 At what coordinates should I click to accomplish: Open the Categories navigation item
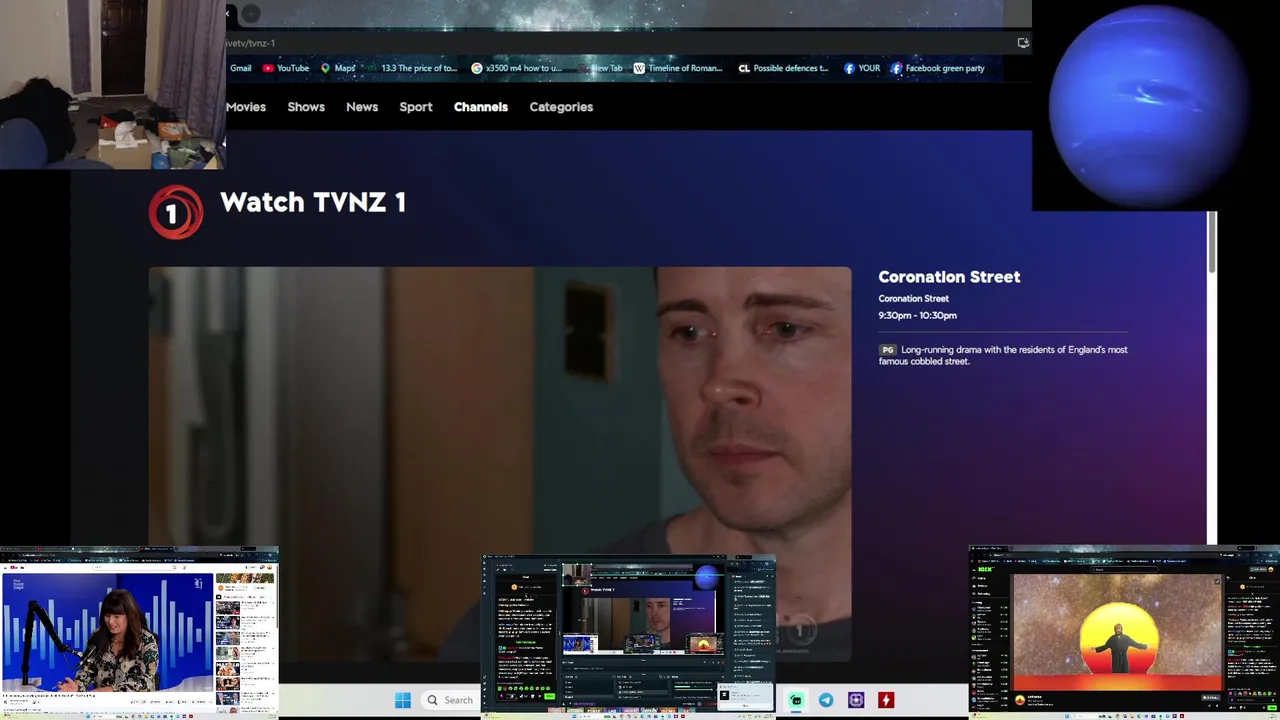(561, 107)
